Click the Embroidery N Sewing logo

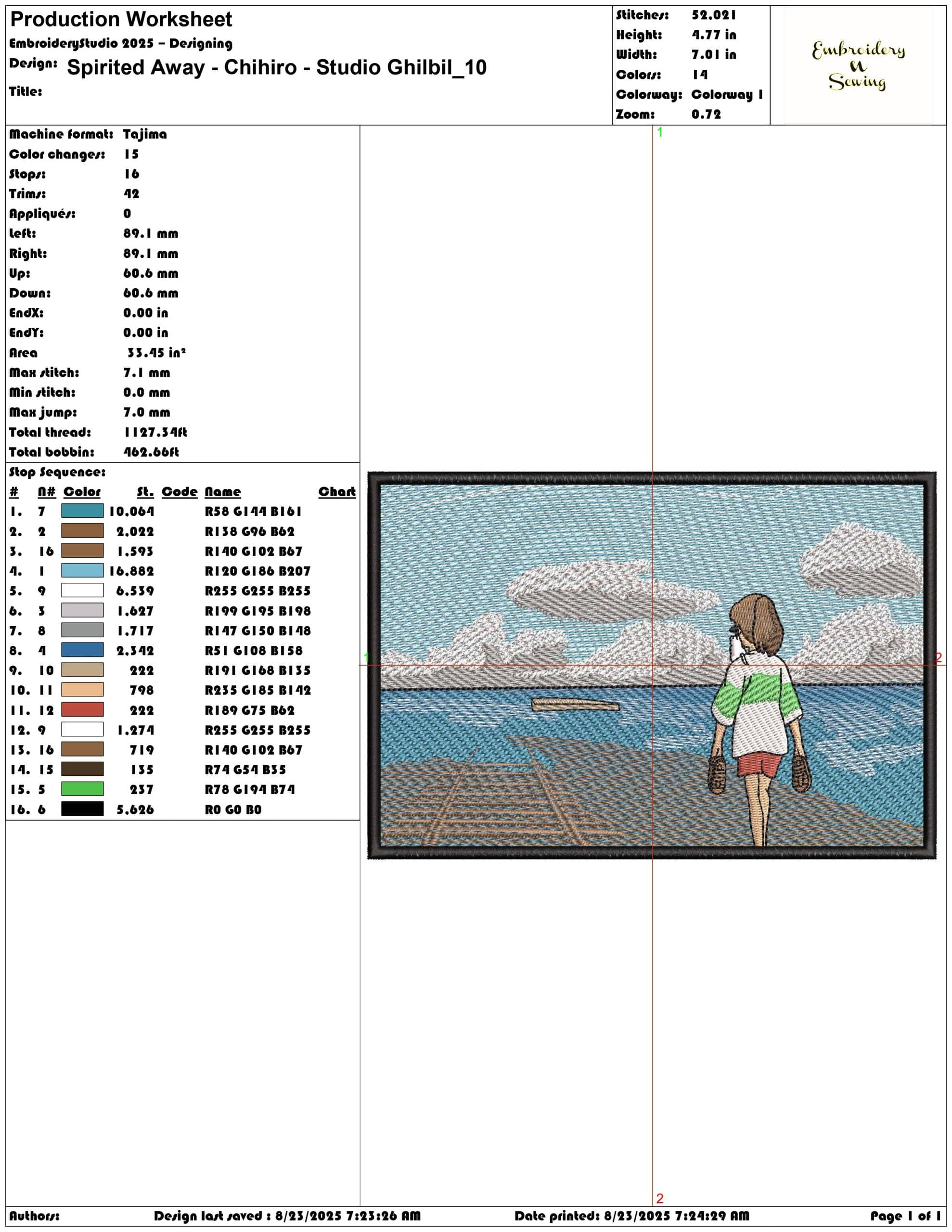(858, 66)
